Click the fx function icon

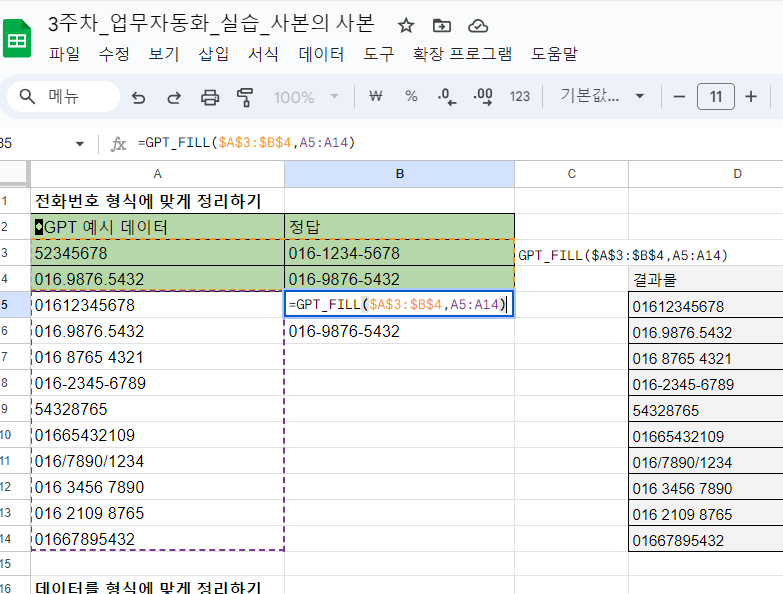(x=118, y=144)
